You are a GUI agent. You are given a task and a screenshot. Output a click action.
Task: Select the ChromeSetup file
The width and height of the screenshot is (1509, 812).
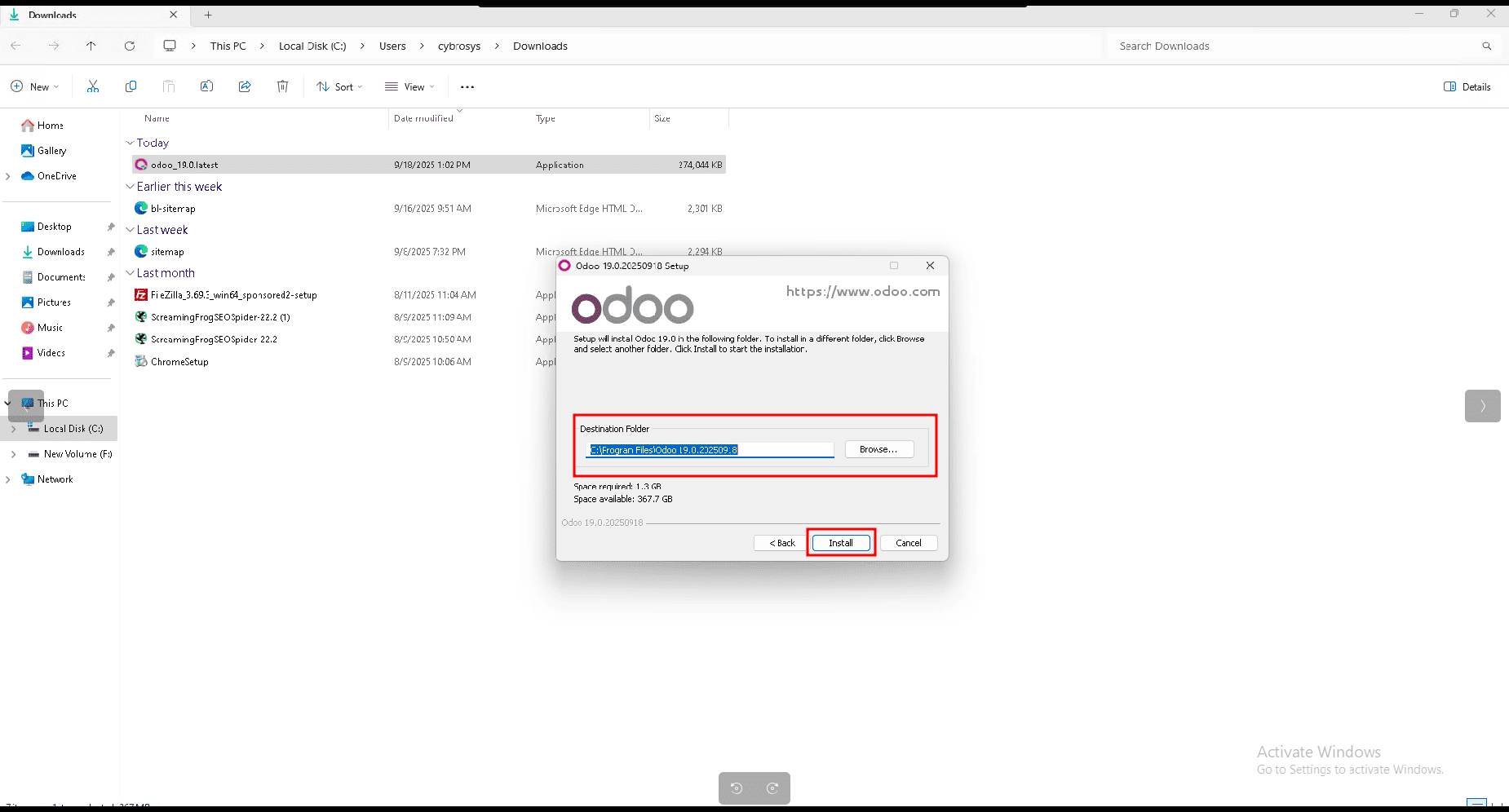[x=428, y=362]
